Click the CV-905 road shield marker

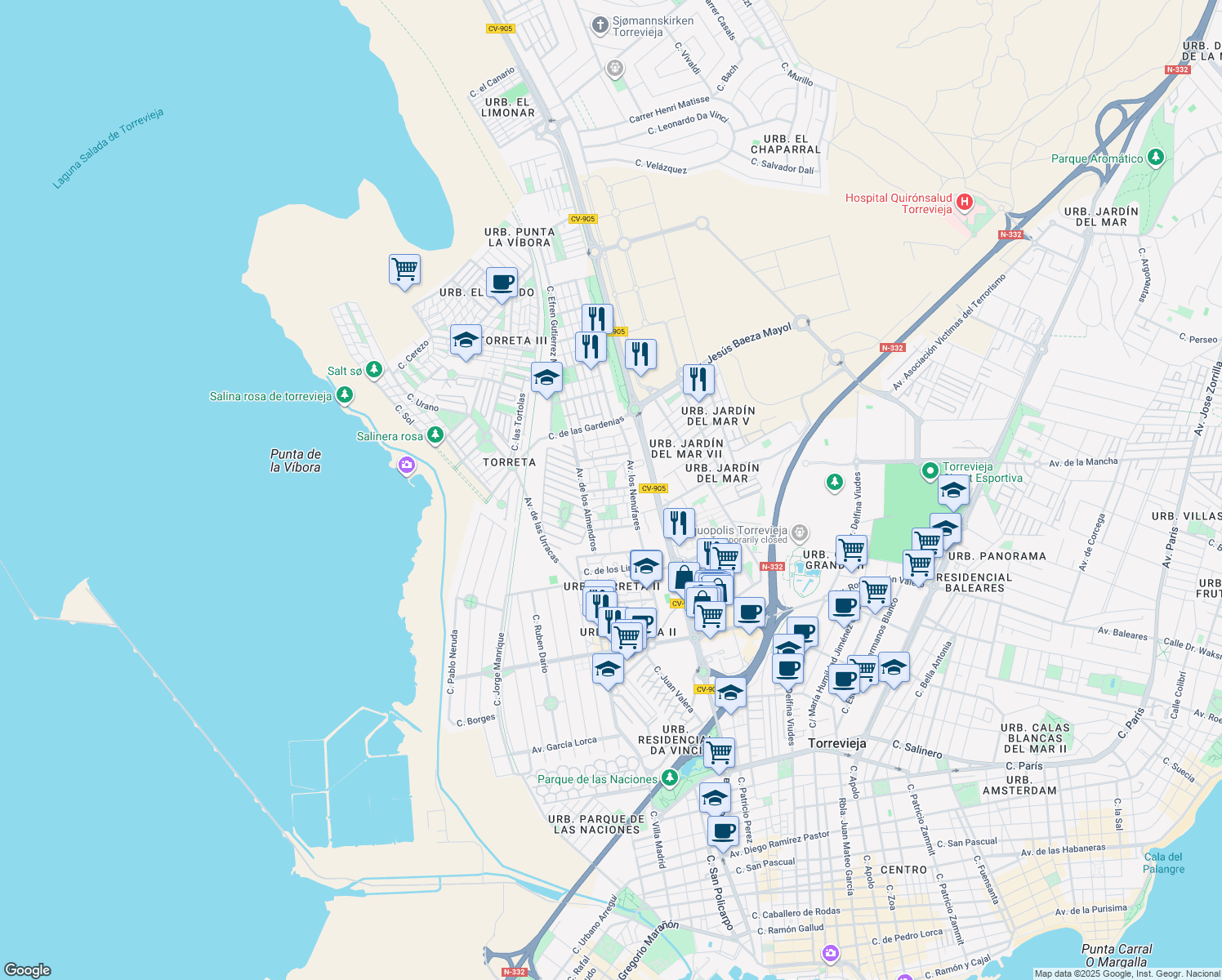[582, 219]
